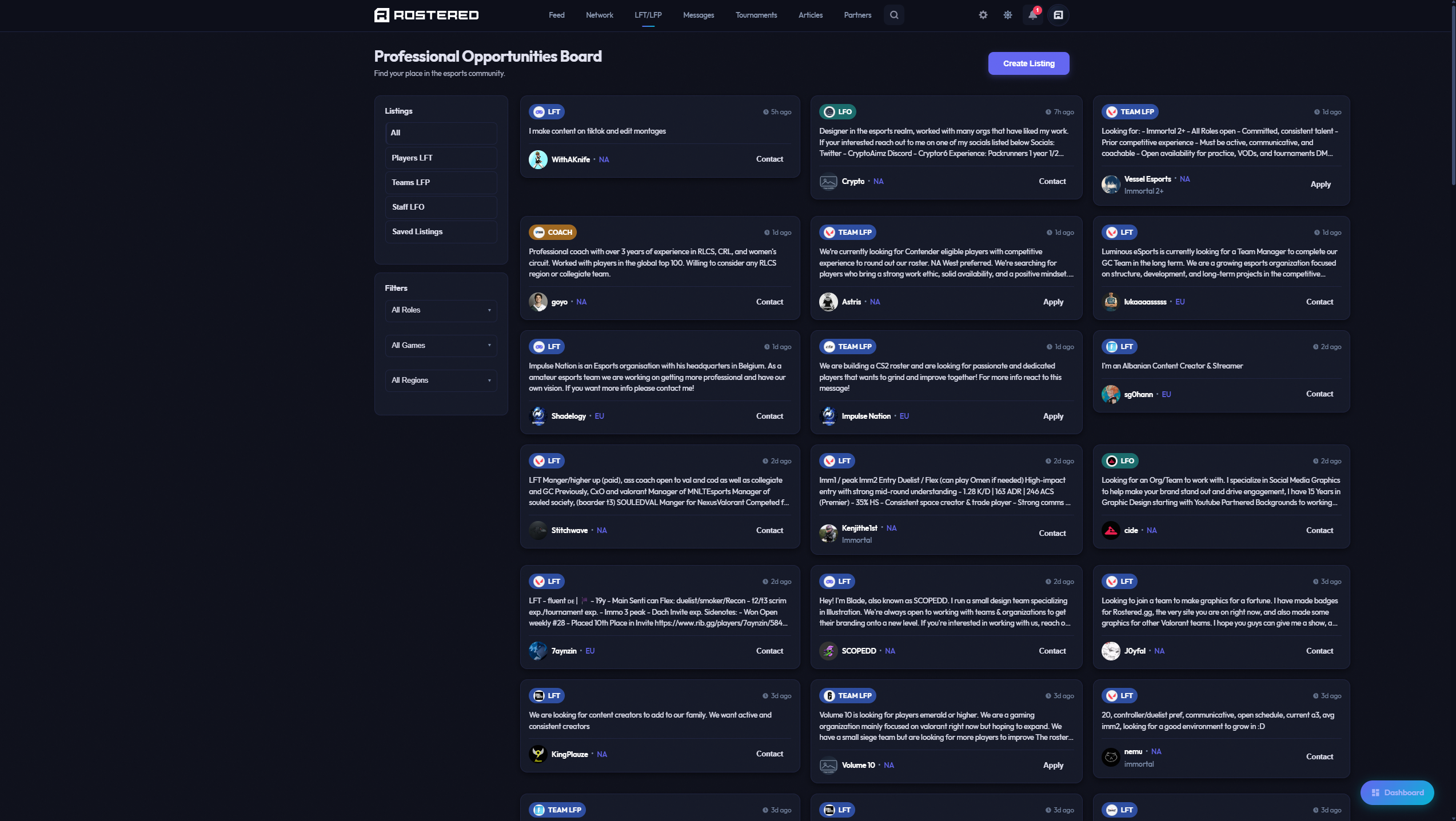Screen dimensions: 1456x821
Task: Contact Stitchwave
Action: tap(769, 531)
